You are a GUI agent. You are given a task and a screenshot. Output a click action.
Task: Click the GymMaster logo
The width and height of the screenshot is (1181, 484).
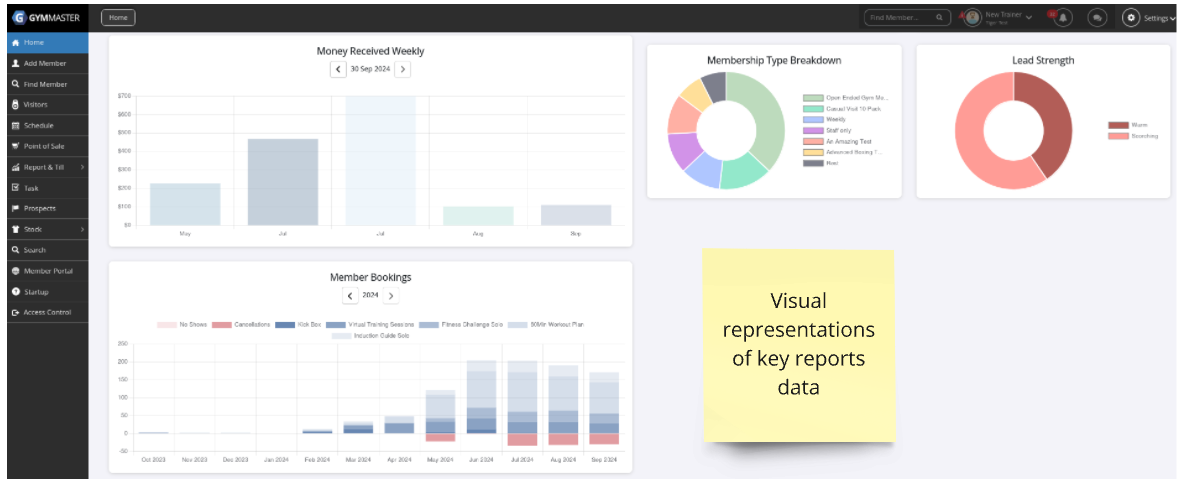47,17
